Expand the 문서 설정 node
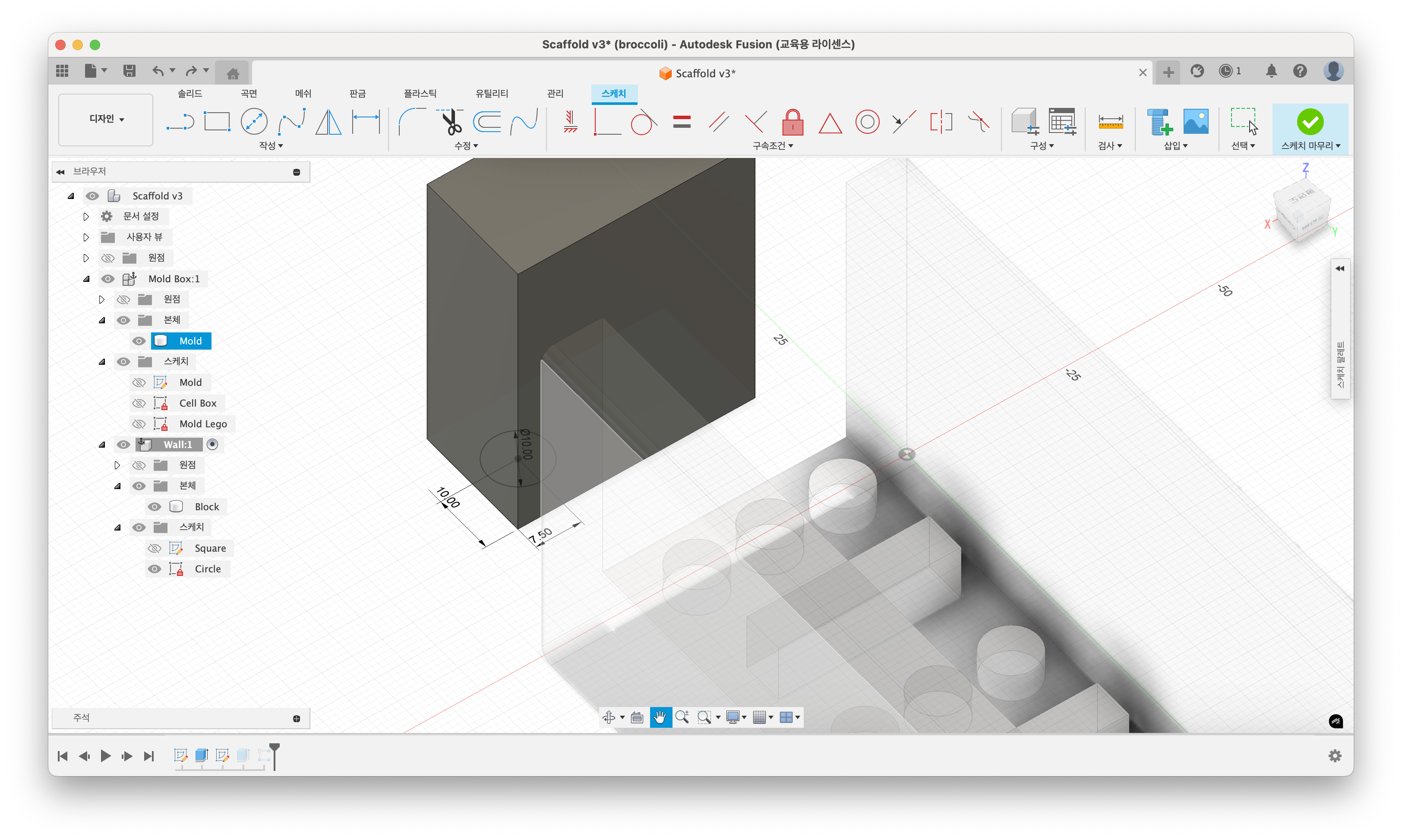The width and height of the screenshot is (1402, 840). click(86, 216)
